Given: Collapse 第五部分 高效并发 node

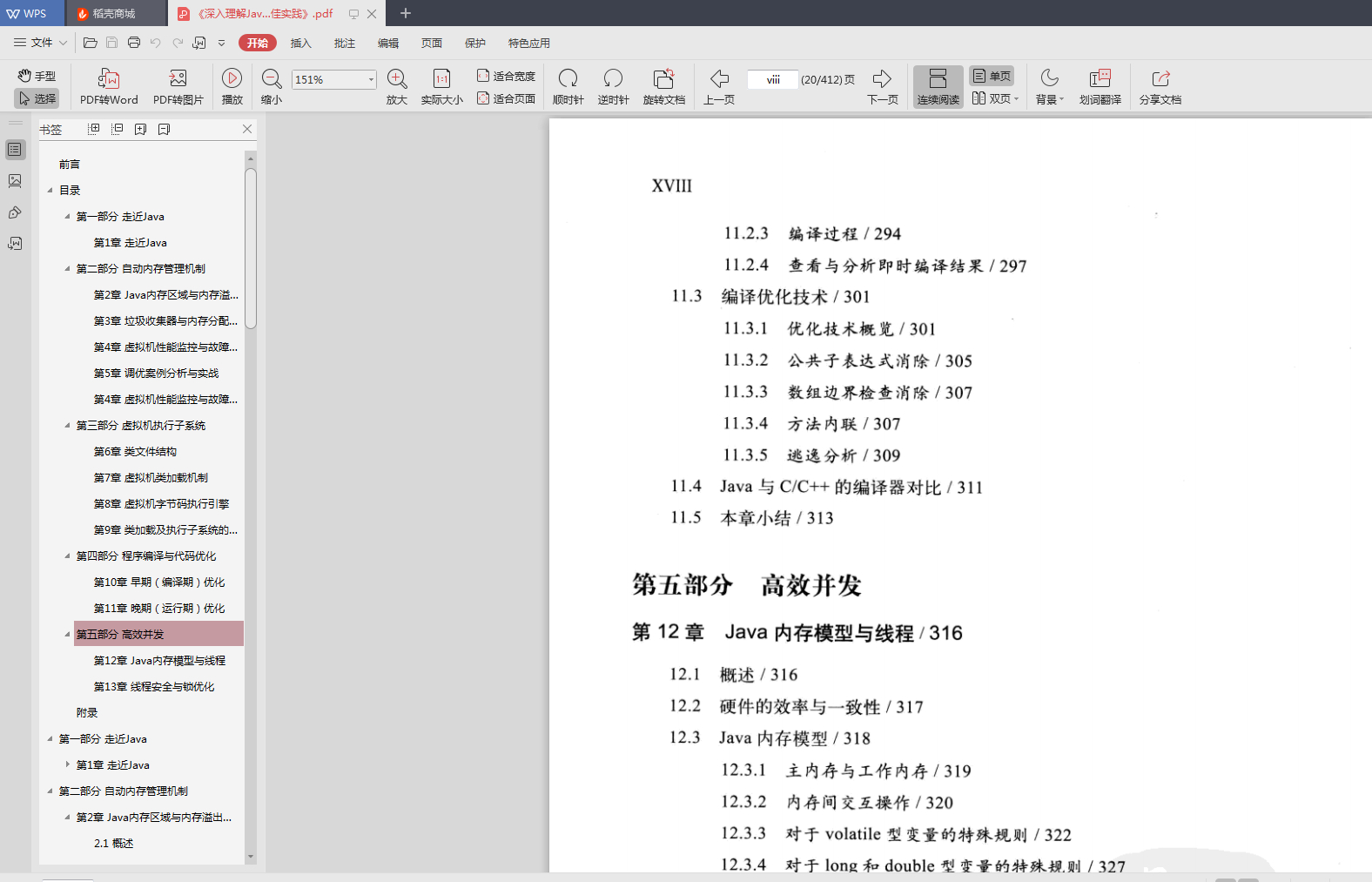Looking at the screenshot, I should [67, 634].
